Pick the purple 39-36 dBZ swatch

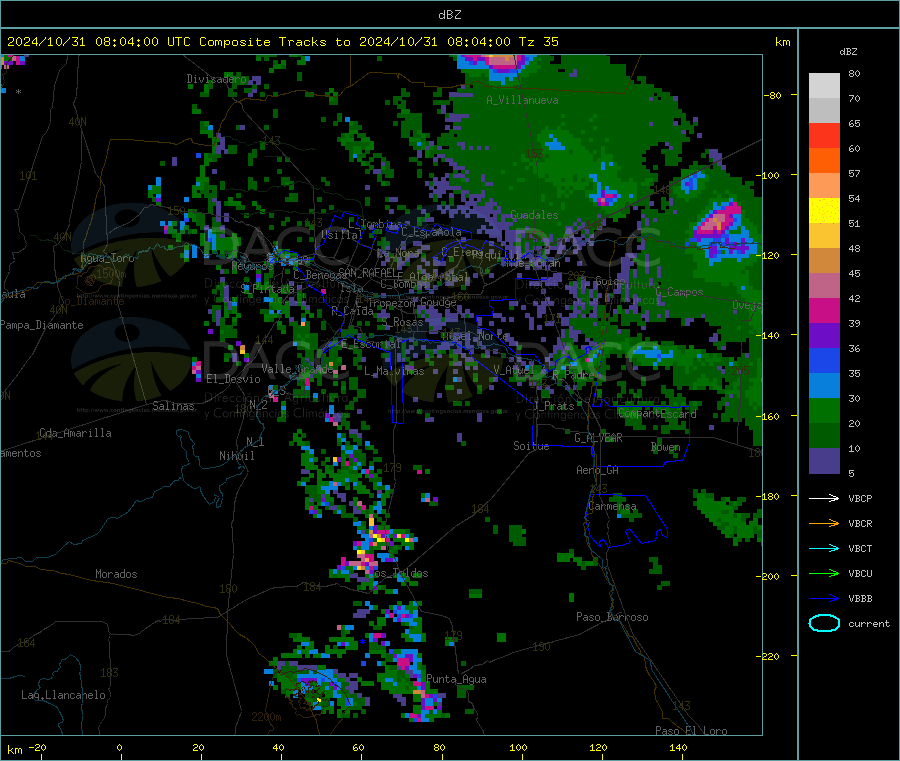(x=824, y=336)
